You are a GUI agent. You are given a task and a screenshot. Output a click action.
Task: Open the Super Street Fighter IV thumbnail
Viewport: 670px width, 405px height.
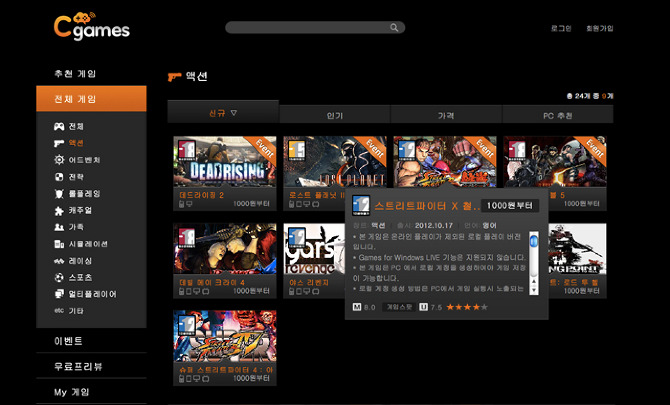click(x=225, y=336)
